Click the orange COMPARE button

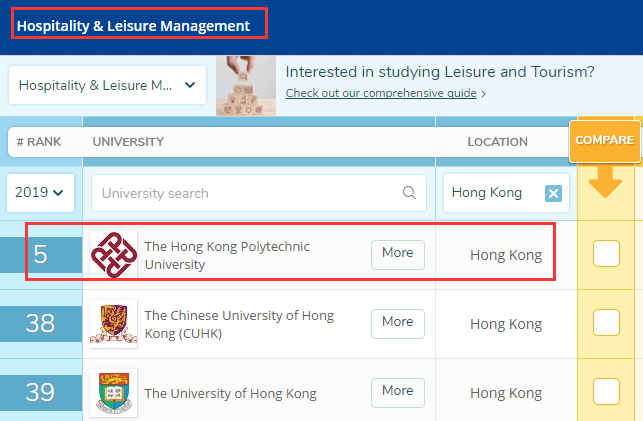click(x=604, y=141)
